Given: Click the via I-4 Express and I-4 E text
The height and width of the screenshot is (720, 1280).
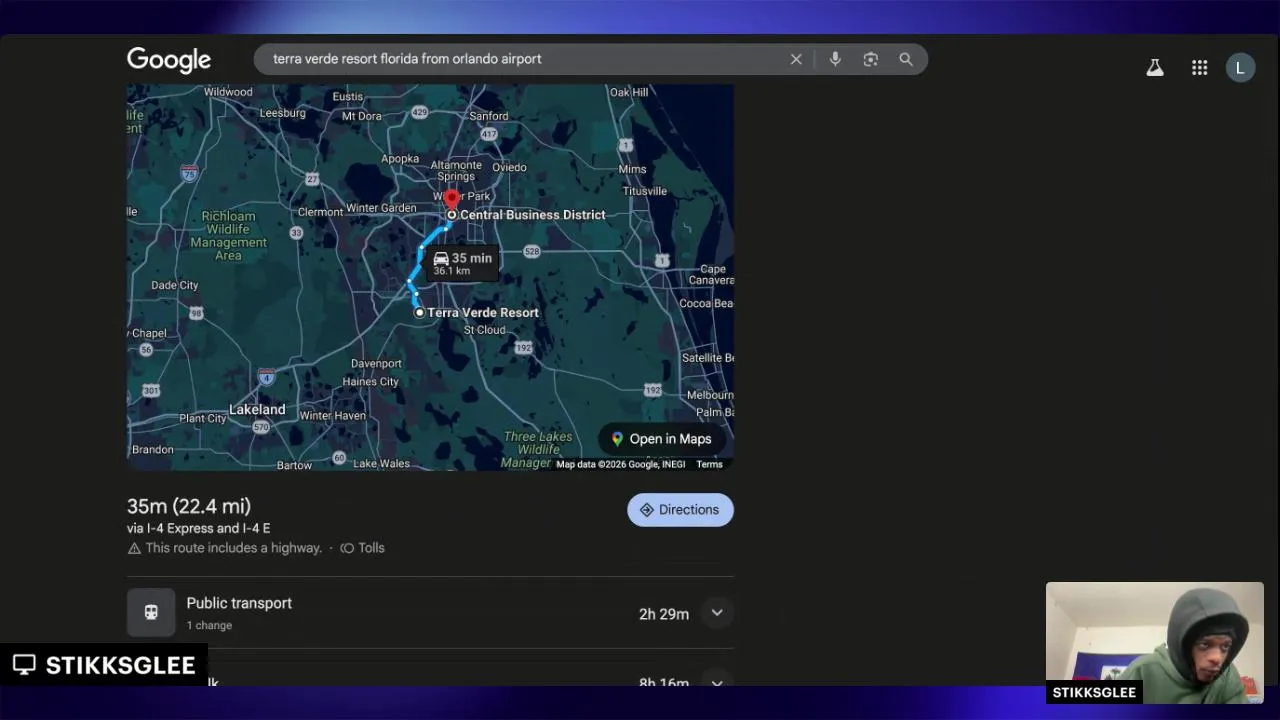Looking at the screenshot, I should click(x=198, y=528).
